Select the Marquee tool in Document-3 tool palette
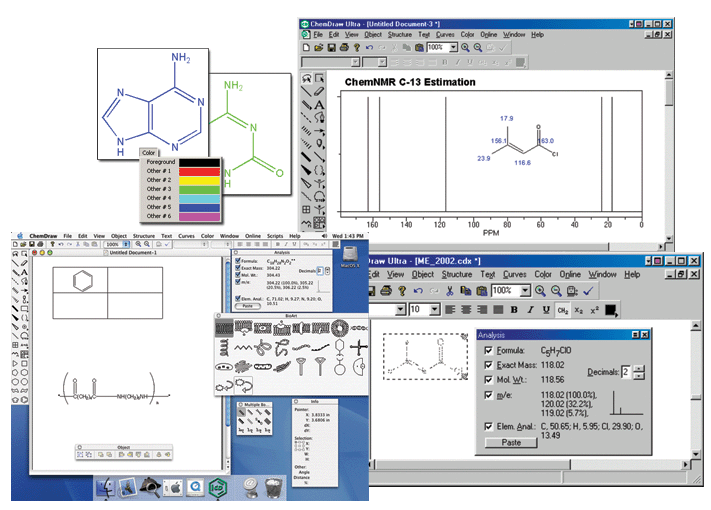This screenshot has width=711, height=510. 320,78
